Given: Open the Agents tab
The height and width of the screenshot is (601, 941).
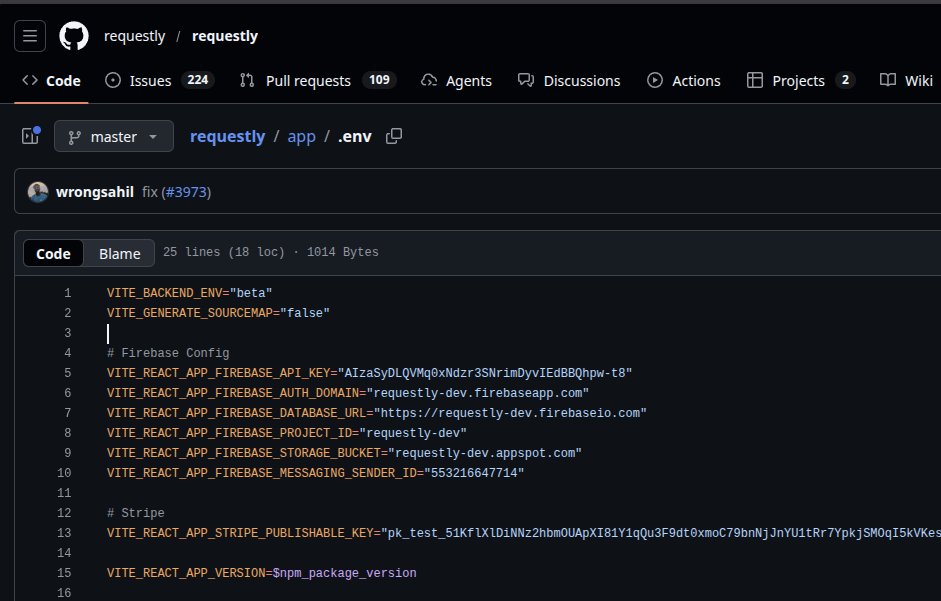Looking at the screenshot, I should click(x=457, y=80).
